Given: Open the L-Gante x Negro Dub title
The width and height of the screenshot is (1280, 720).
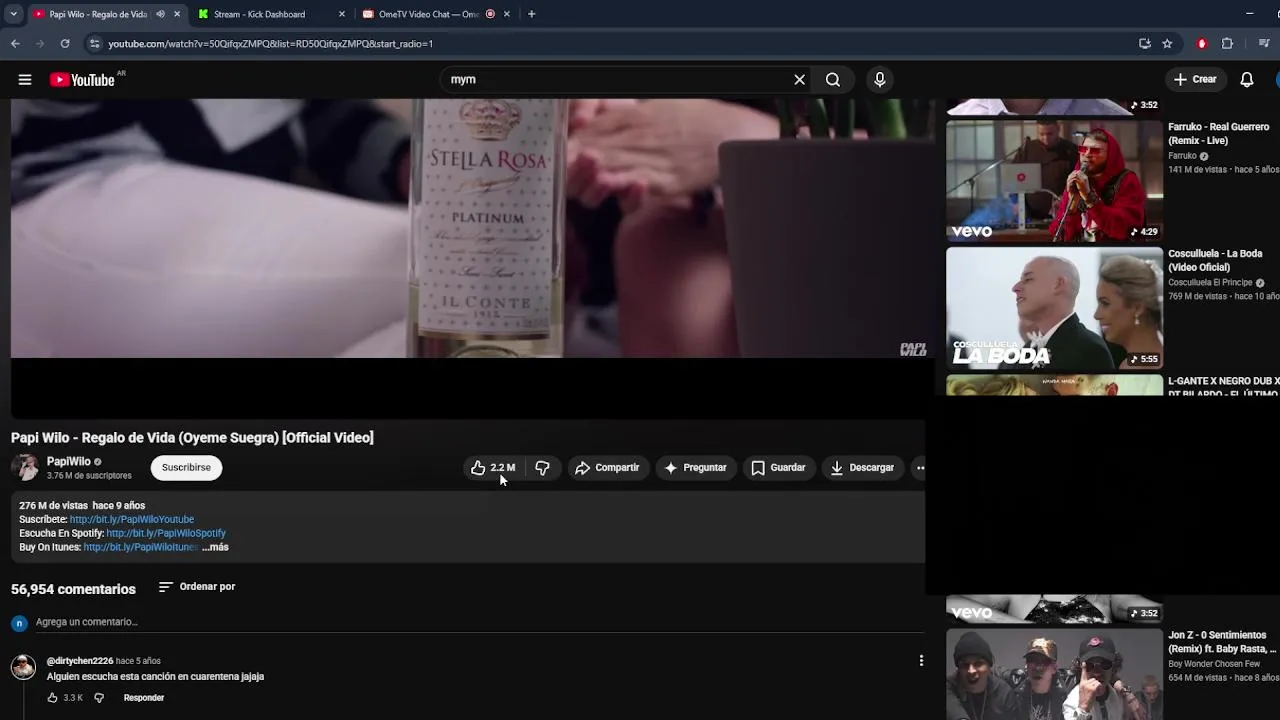Looking at the screenshot, I should click(x=1224, y=387).
